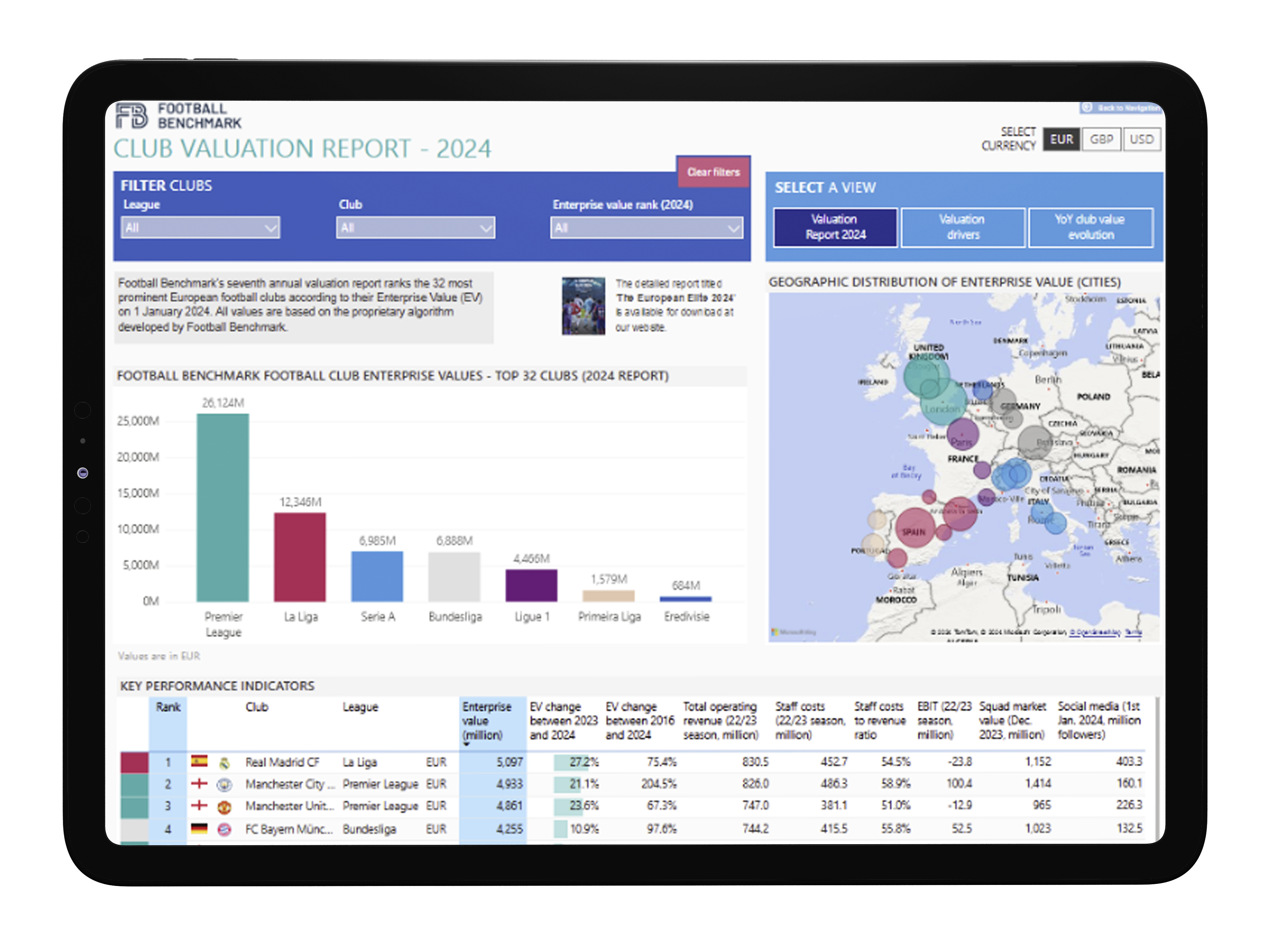The width and height of the screenshot is (1272, 952).
Task: Open Enterprise value rank dropdown
Action: click(x=646, y=228)
